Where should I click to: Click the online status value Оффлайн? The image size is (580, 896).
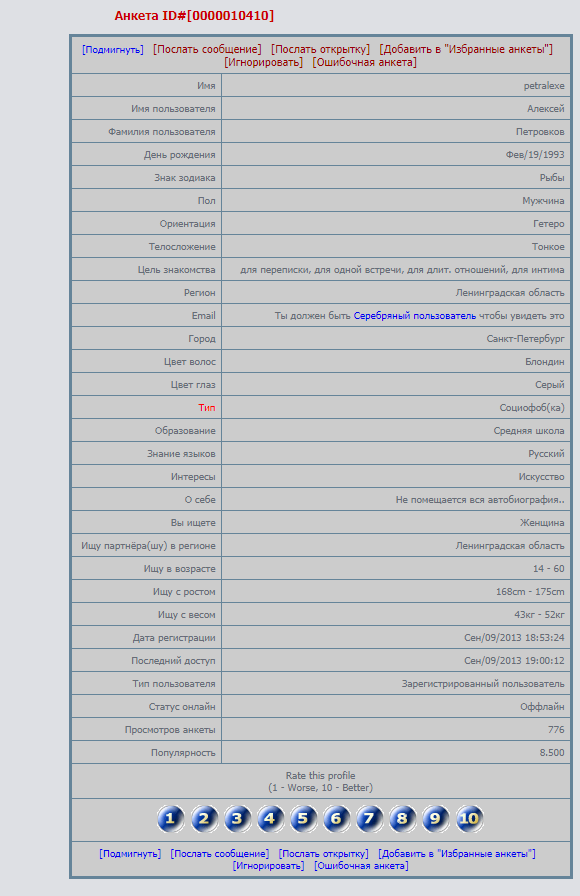(x=542, y=706)
